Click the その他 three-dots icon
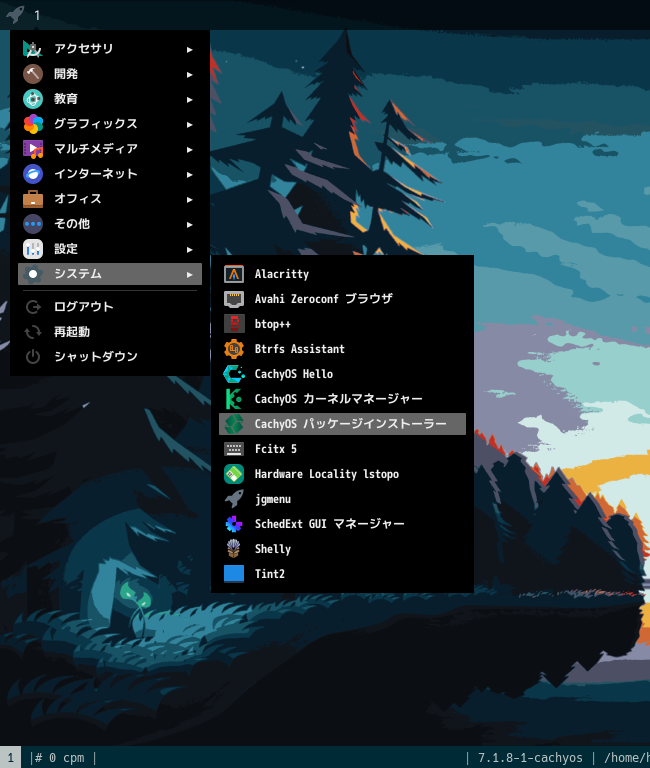 [33, 224]
